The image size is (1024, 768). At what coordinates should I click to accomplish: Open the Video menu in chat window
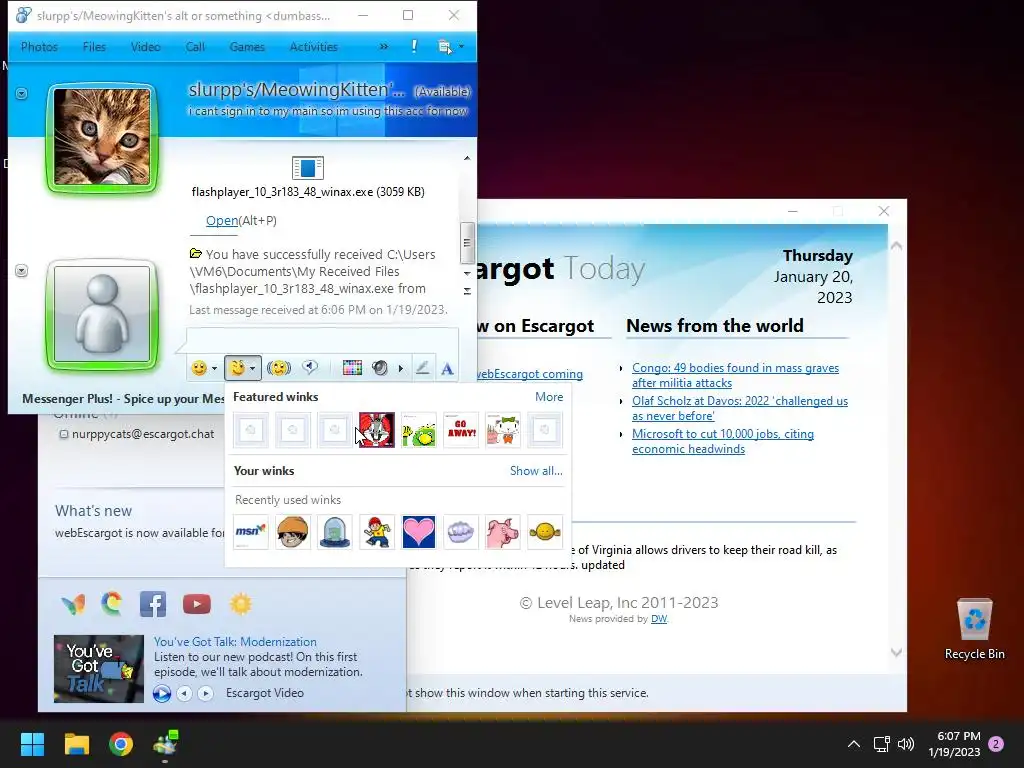pos(146,47)
